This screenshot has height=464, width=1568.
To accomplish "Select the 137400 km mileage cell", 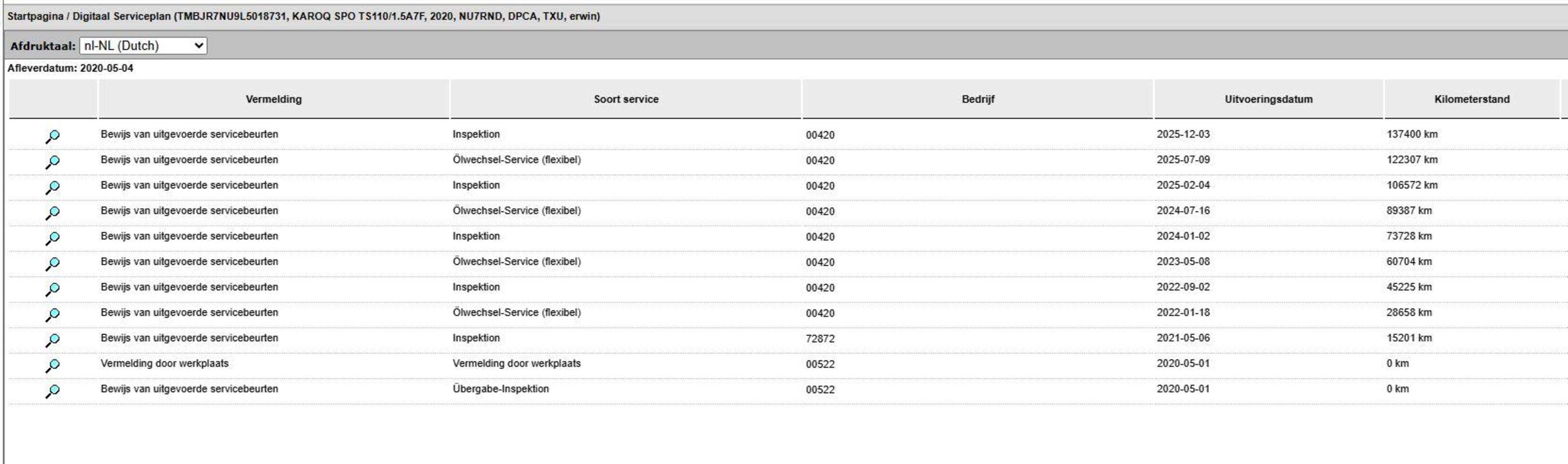I will (x=1411, y=134).
